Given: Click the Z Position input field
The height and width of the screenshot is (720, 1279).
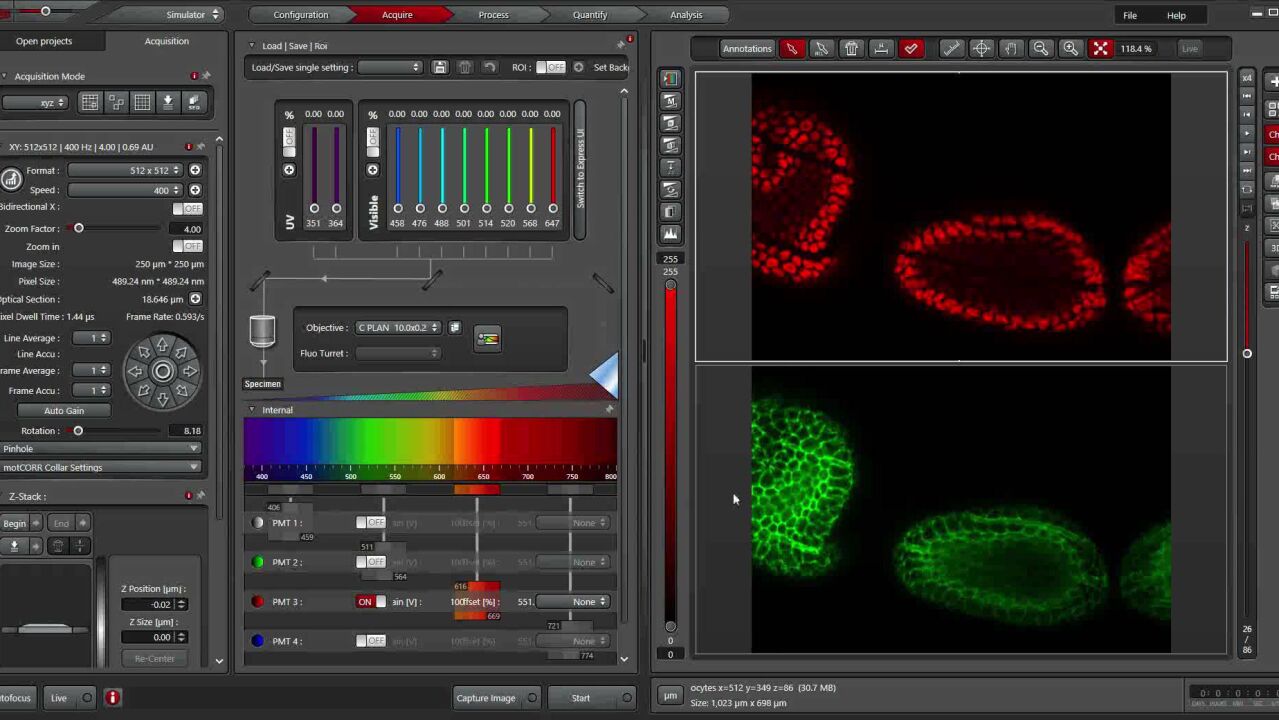Looking at the screenshot, I should 149,604.
